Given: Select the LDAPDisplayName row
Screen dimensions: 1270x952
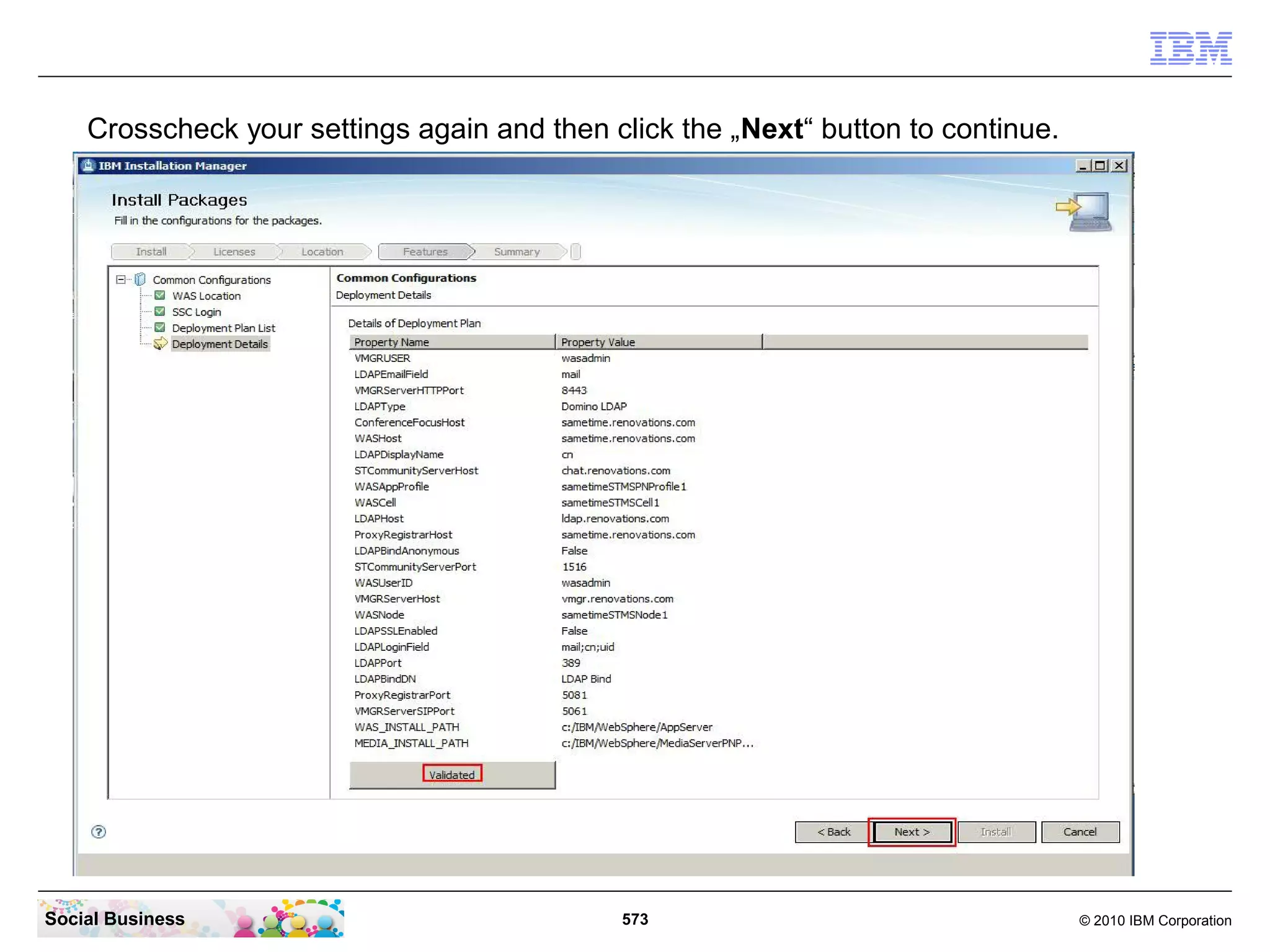Looking at the screenshot, I should point(718,454).
